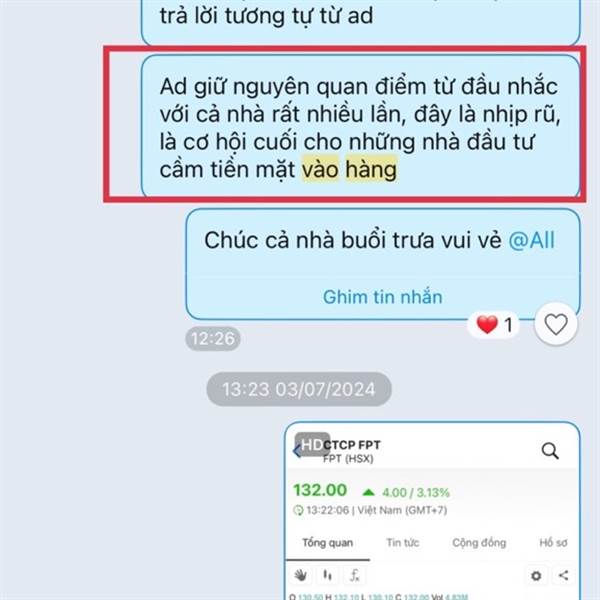Open the candlestick chart type icon
The height and width of the screenshot is (600, 600).
click(x=328, y=575)
